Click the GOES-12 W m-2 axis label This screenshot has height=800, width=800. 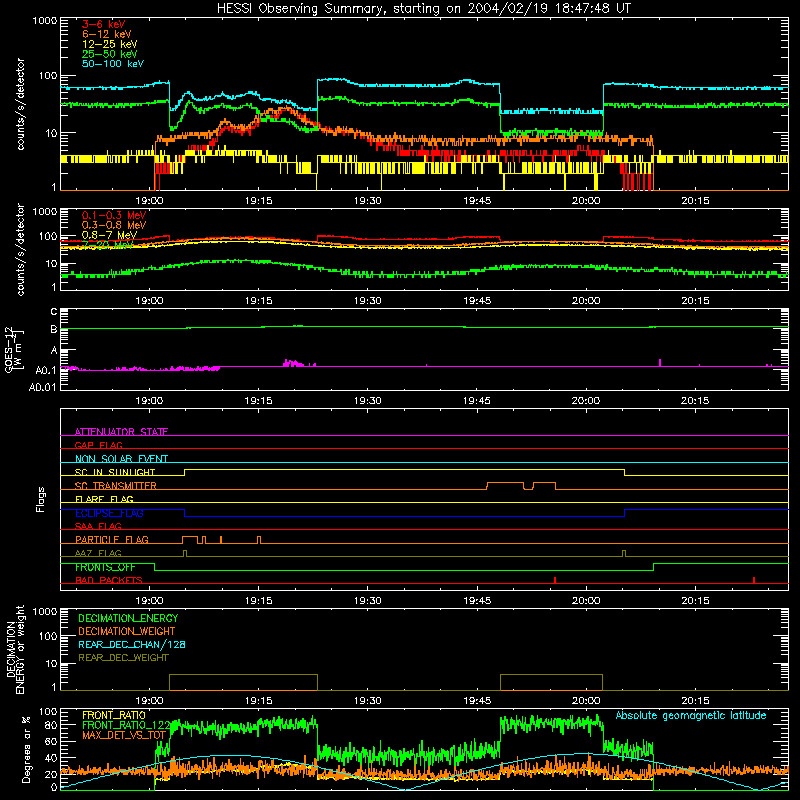13,349
